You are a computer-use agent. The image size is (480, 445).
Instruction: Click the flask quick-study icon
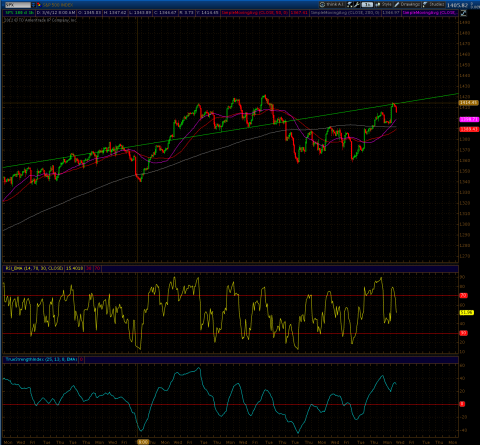[x=350, y=5]
